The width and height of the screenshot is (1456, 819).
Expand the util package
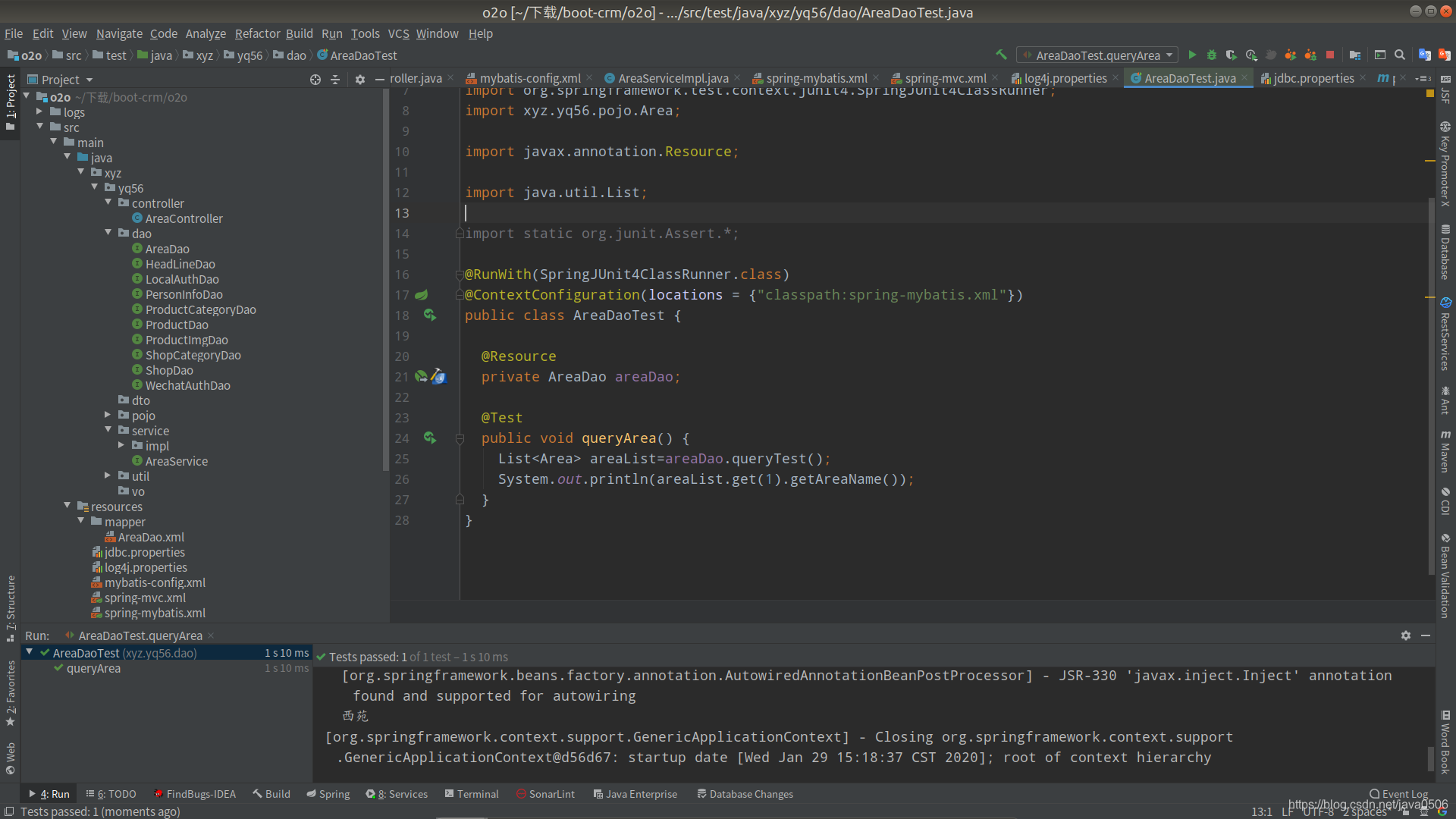(x=108, y=475)
